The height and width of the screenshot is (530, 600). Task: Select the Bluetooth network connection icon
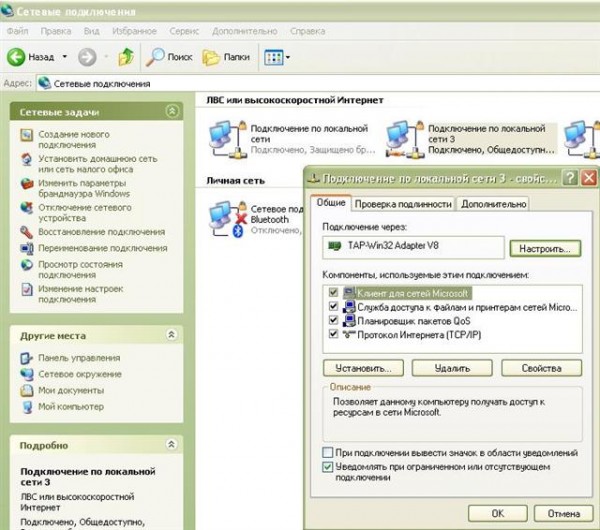pos(227,219)
